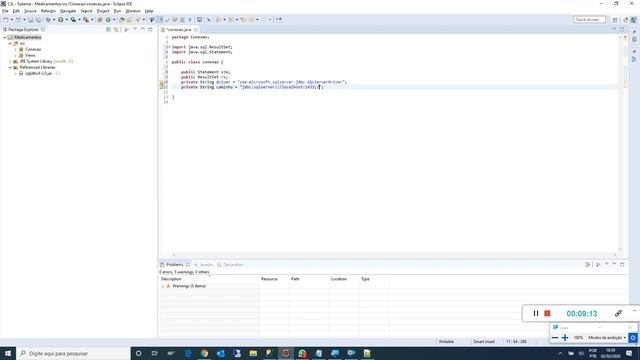
Task: Open Package Explorer View Menu triangle
Action: [135, 29]
